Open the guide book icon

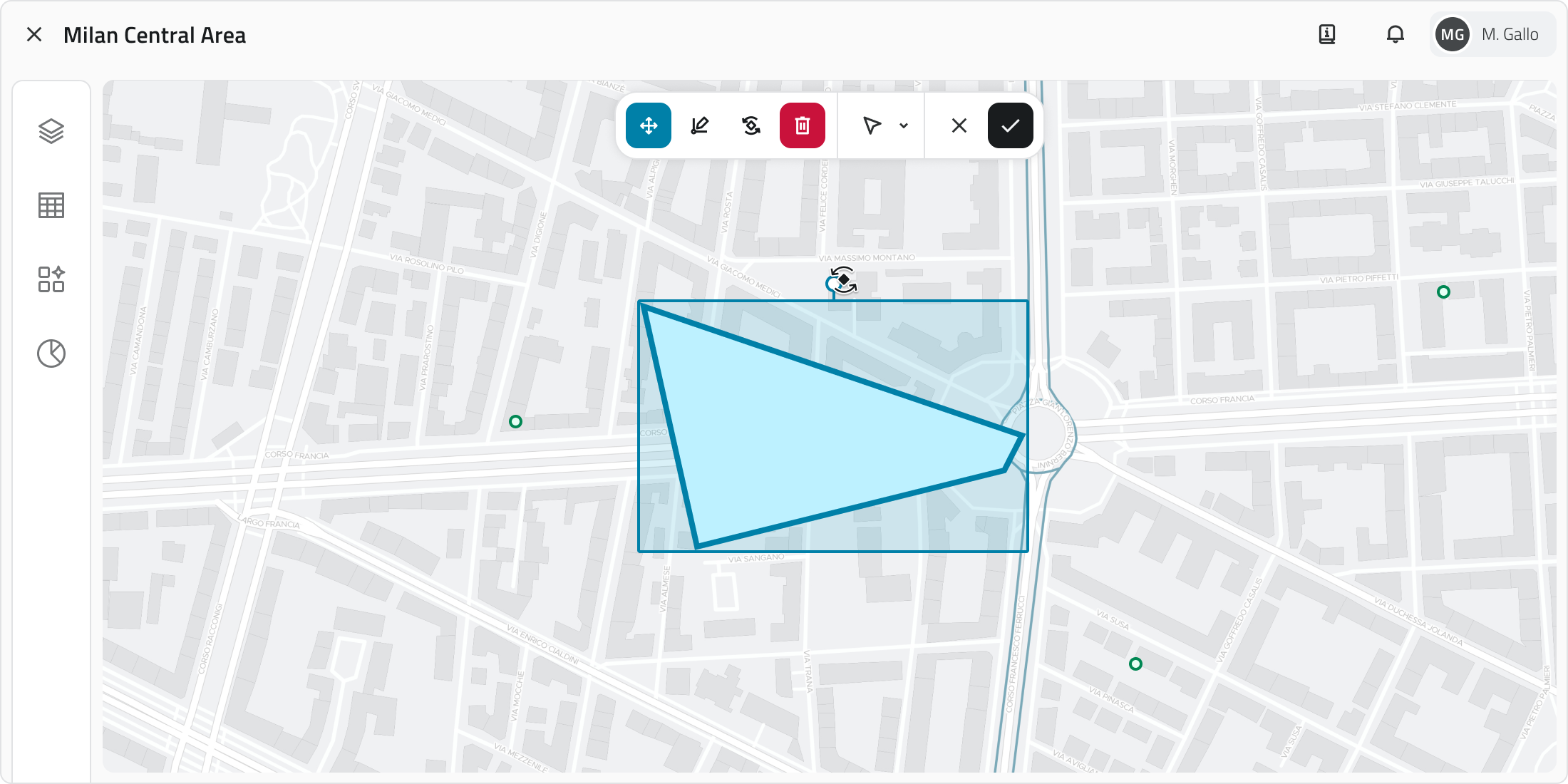click(x=1326, y=34)
